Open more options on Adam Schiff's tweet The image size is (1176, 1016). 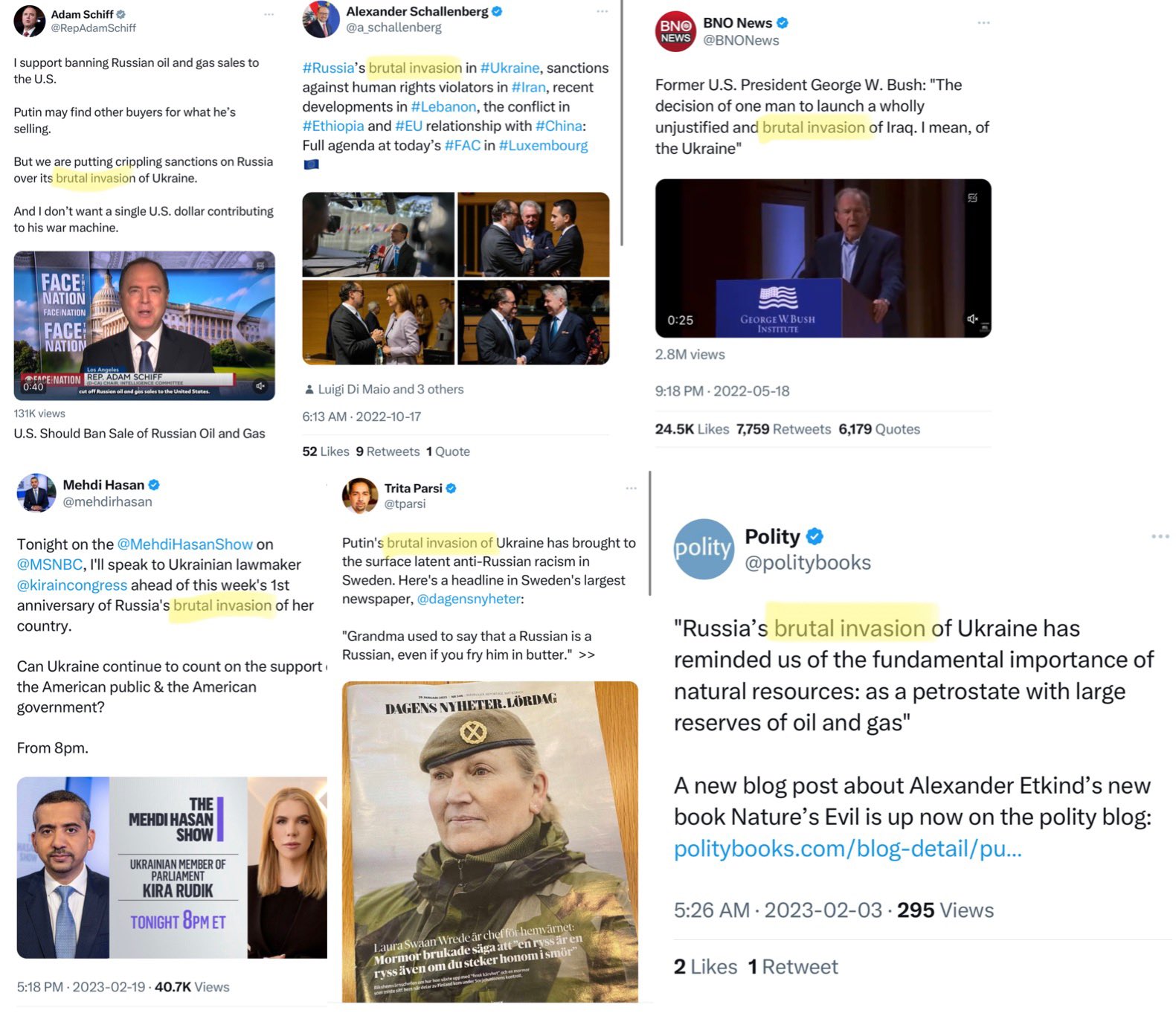269,14
